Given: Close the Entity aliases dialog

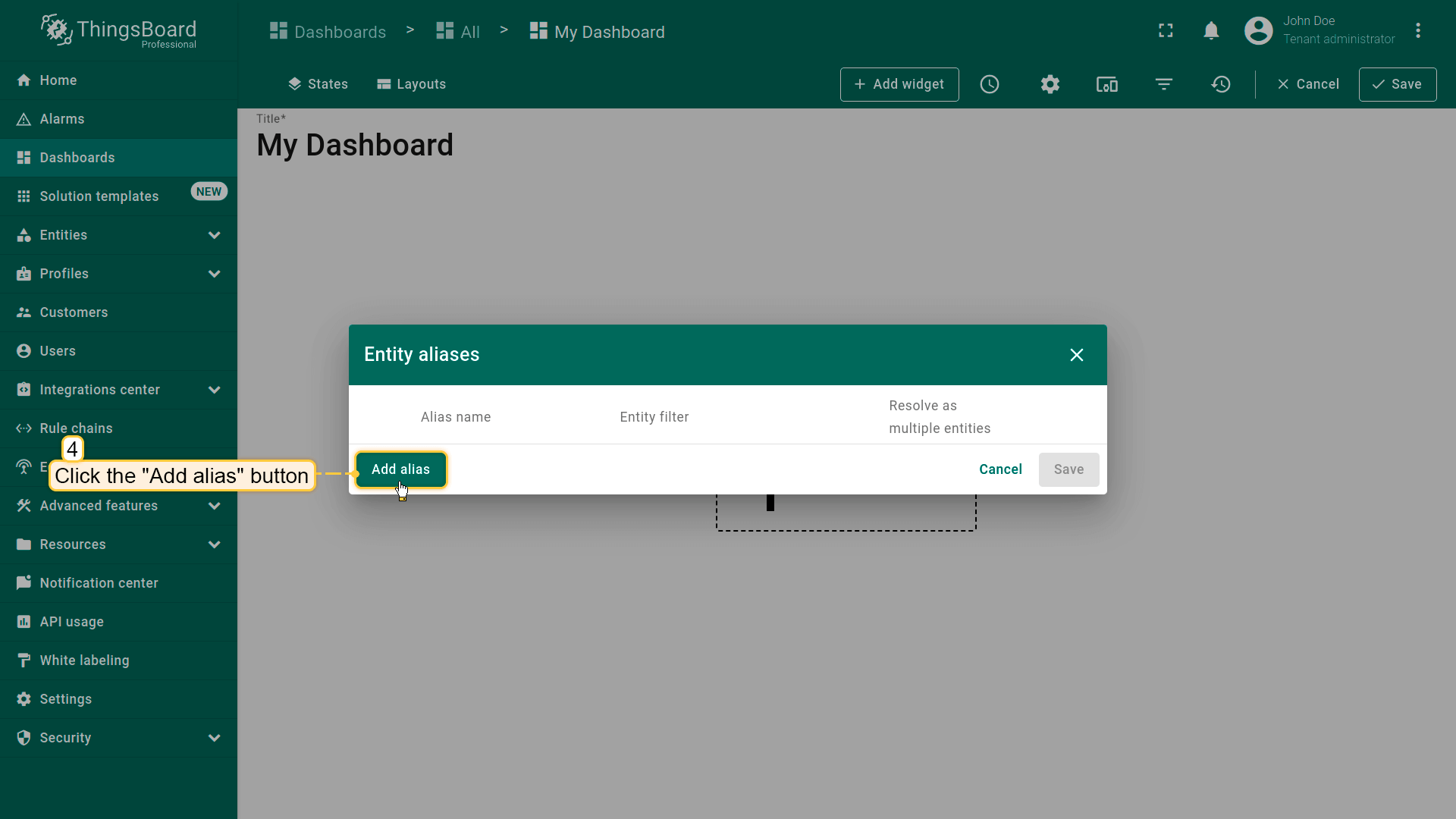Looking at the screenshot, I should pyautogui.click(x=1076, y=355).
